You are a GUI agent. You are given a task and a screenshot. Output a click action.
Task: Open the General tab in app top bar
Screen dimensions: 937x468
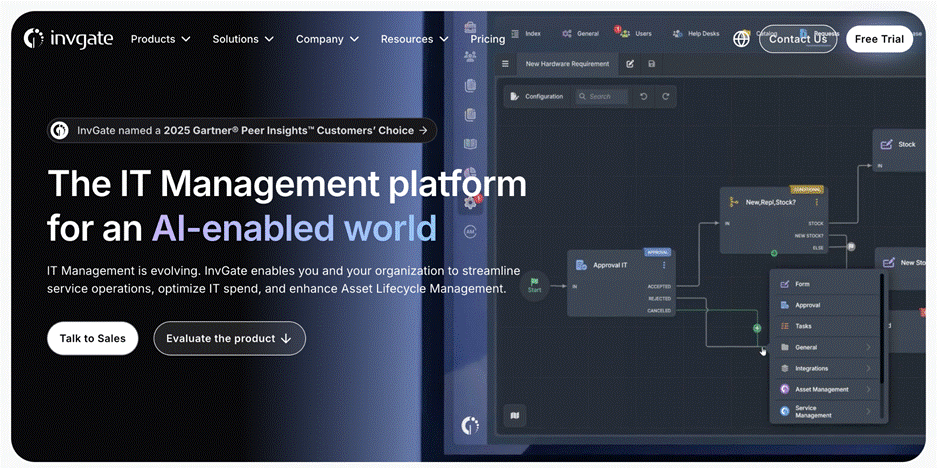pos(580,33)
